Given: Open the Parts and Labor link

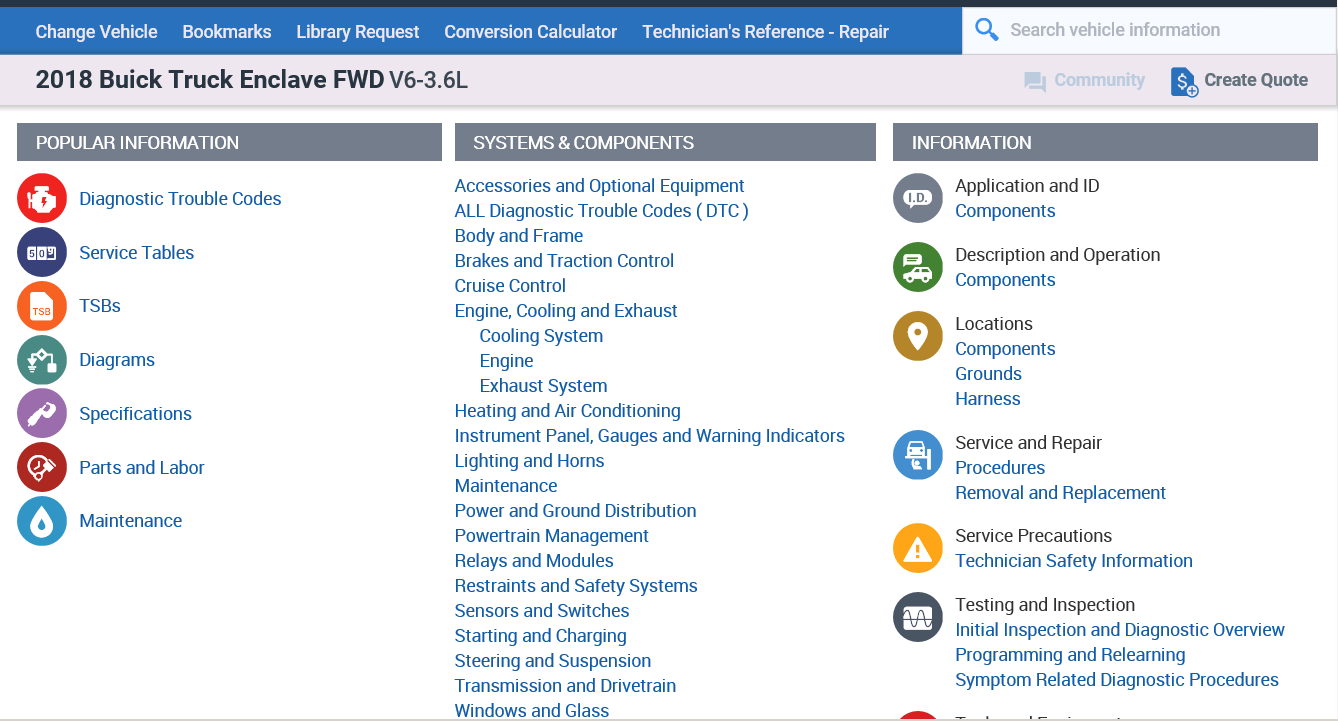Looking at the screenshot, I should coord(142,468).
